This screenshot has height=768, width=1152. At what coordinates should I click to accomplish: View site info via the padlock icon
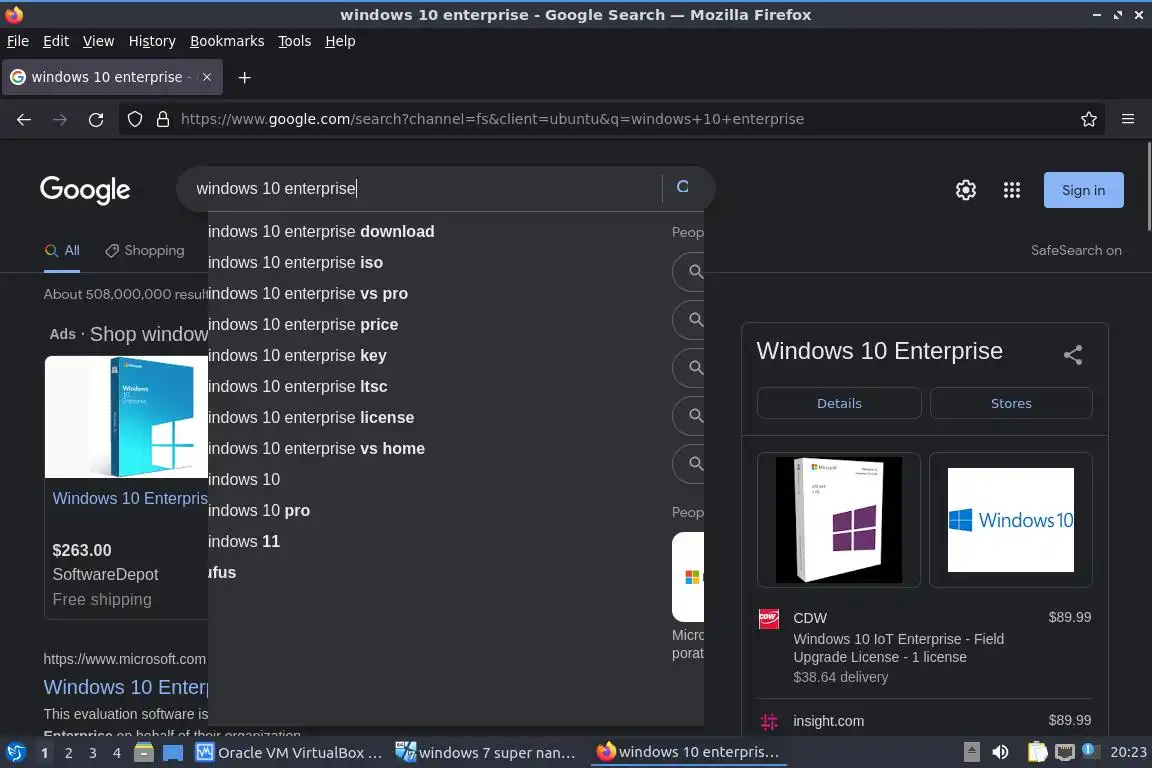163,119
